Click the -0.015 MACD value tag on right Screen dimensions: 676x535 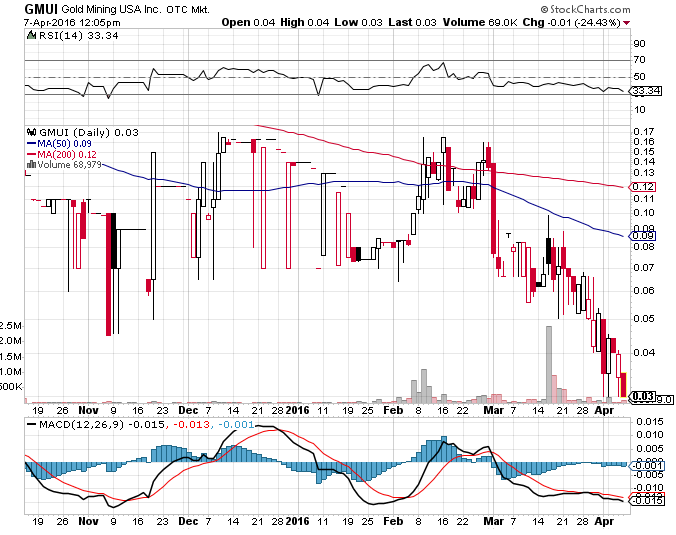click(647, 501)
